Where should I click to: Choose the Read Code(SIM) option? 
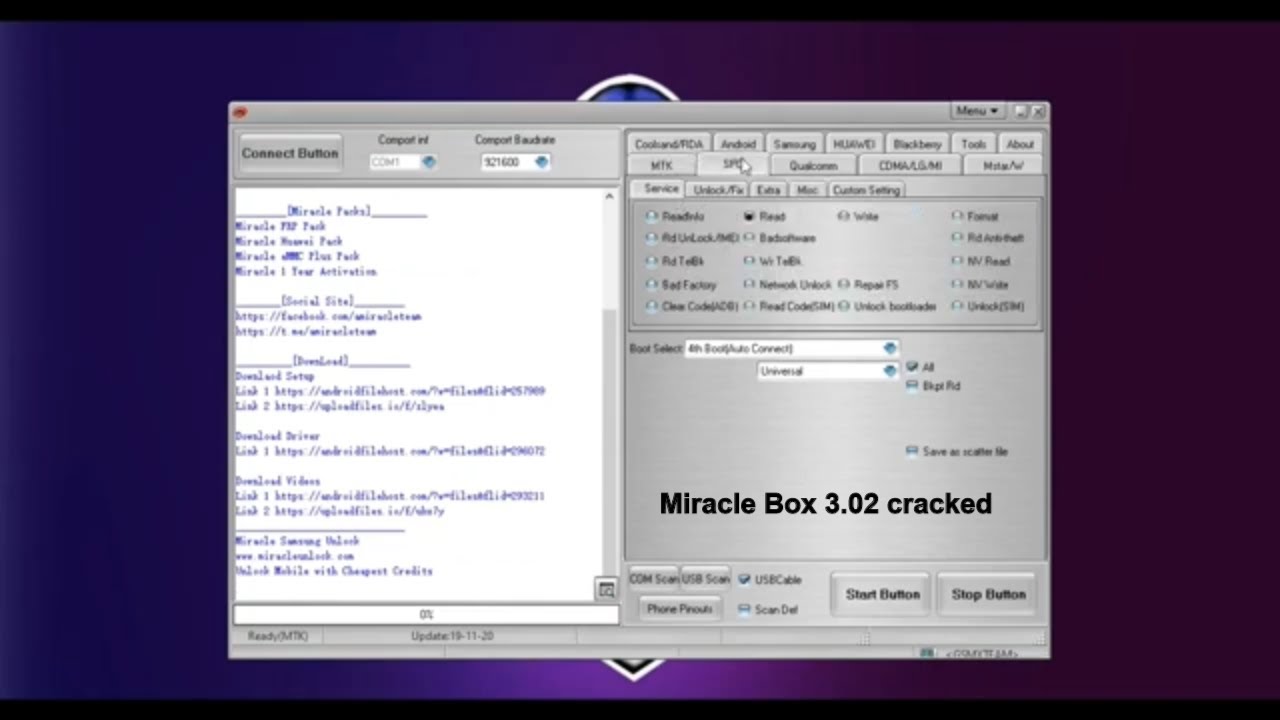(789, 306)
